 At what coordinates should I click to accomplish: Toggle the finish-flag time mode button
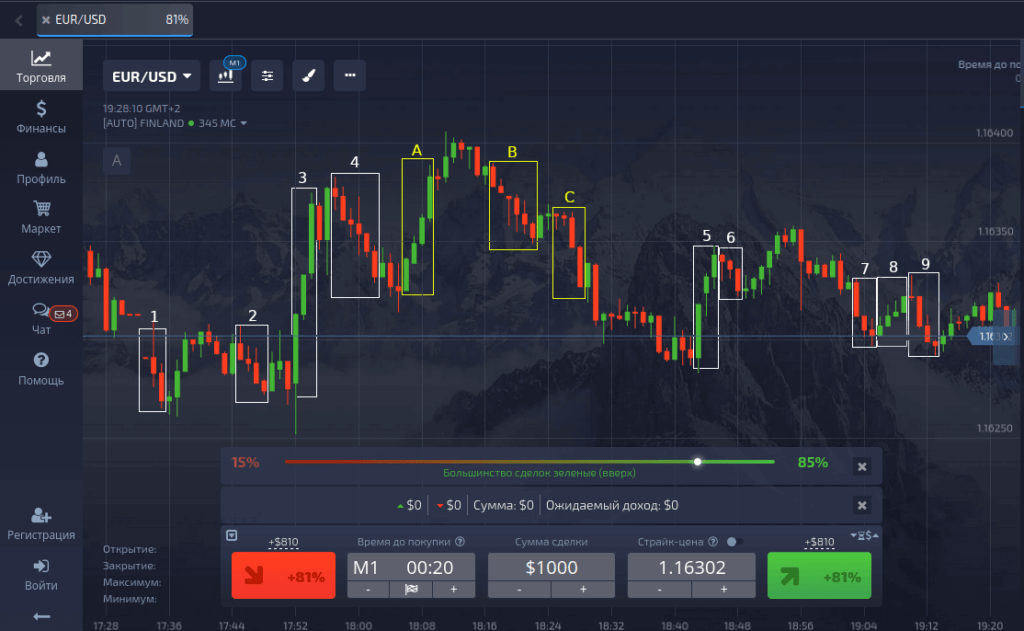click(x=410, y=589)
